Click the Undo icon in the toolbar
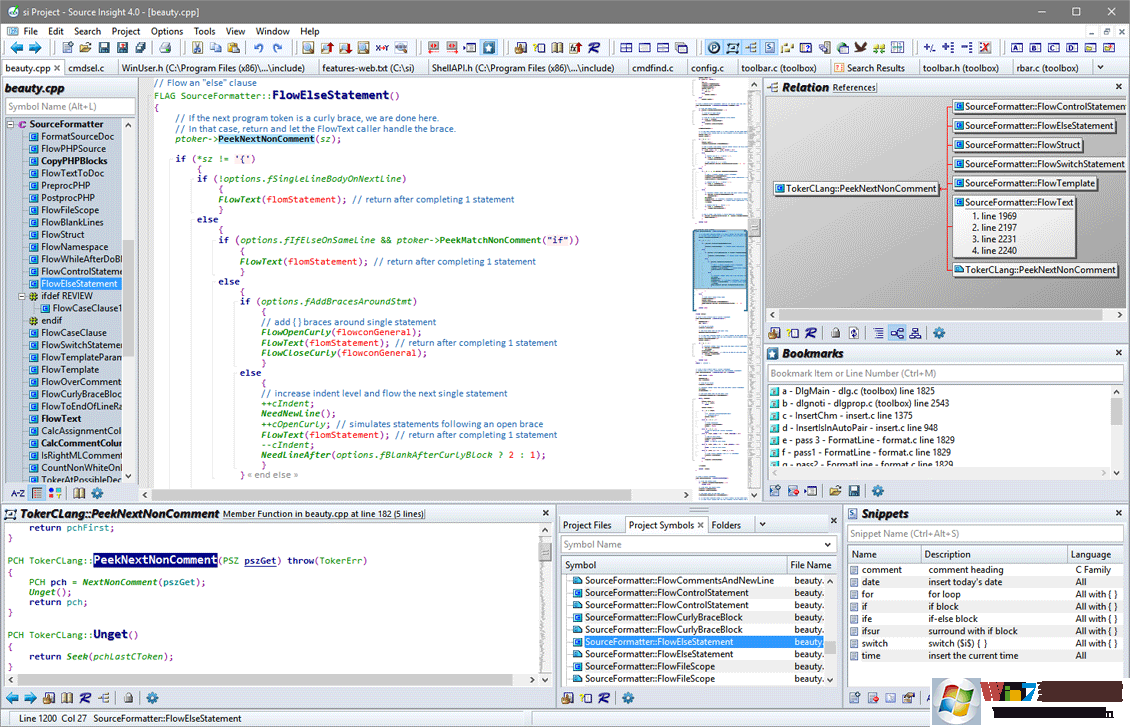Screen dimensions: 1130x727 click(259, 47)
